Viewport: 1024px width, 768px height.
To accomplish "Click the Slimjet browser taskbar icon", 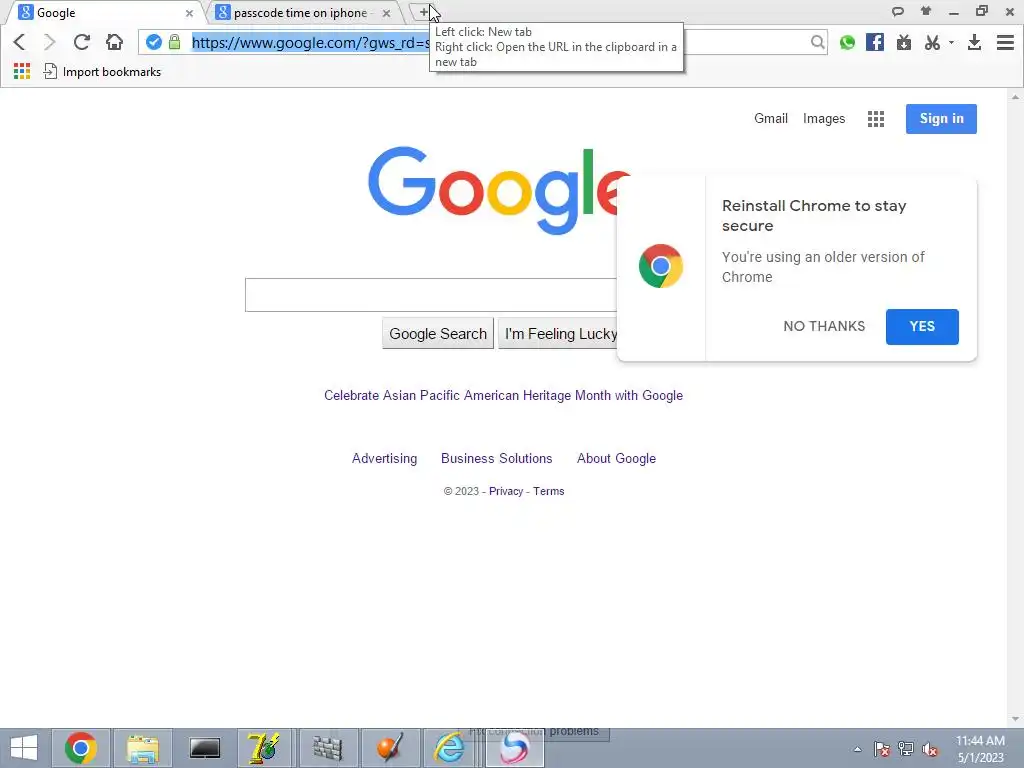I will click(x=515, y=748).
